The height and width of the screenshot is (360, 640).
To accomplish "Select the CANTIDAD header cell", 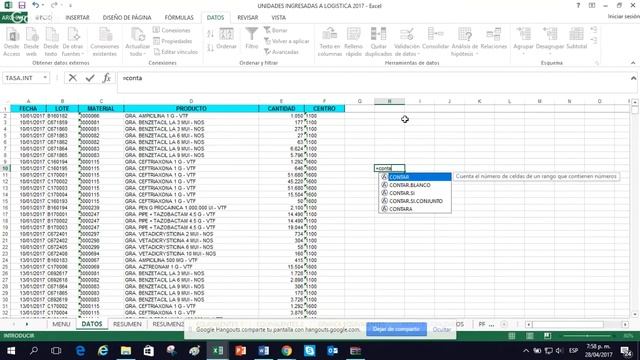I will [x=281, y=109].
